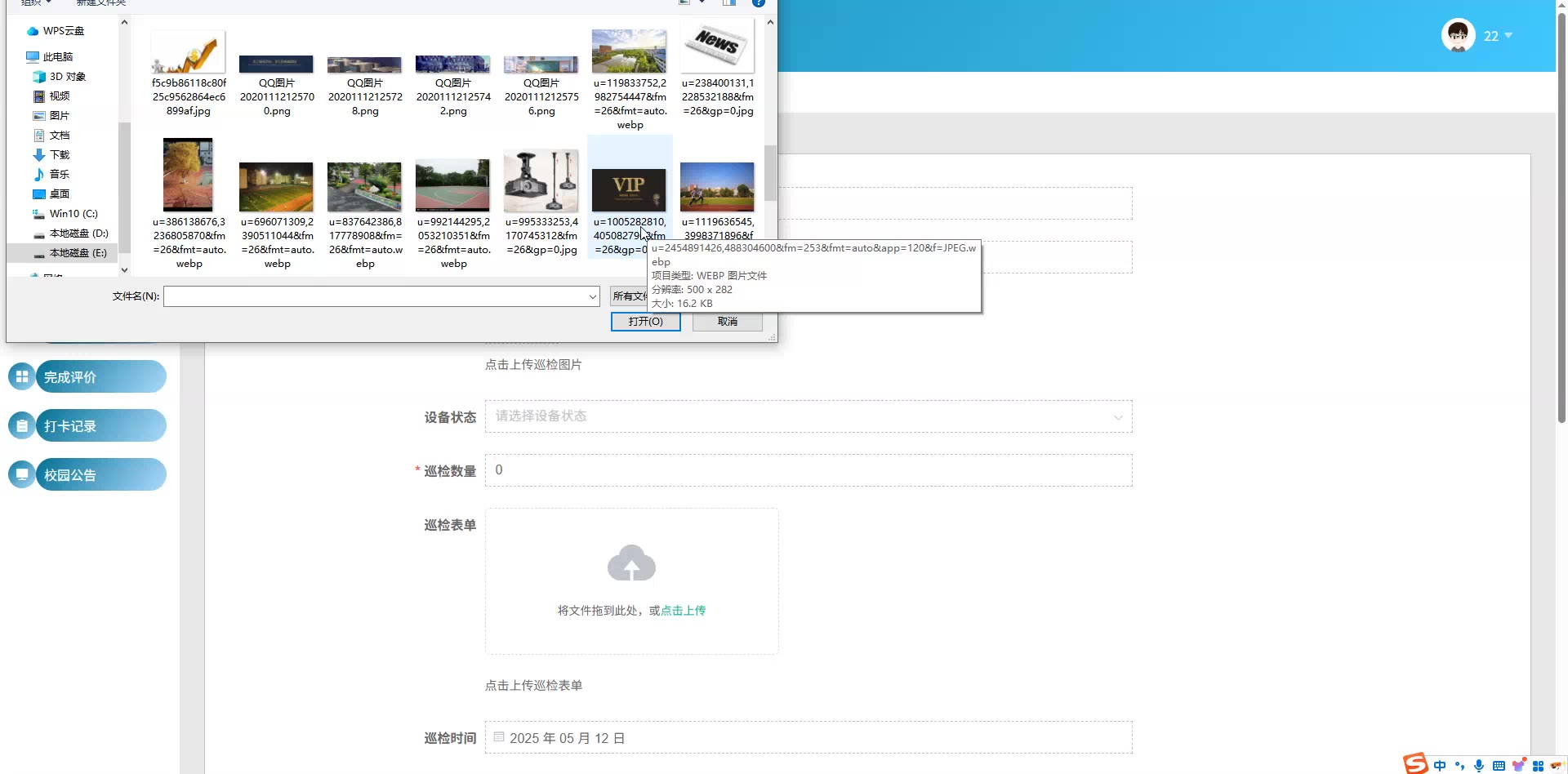This screenshot has width=1568, height=774.
Task: Click the 点击上传 link
Action: coord(683,611)
